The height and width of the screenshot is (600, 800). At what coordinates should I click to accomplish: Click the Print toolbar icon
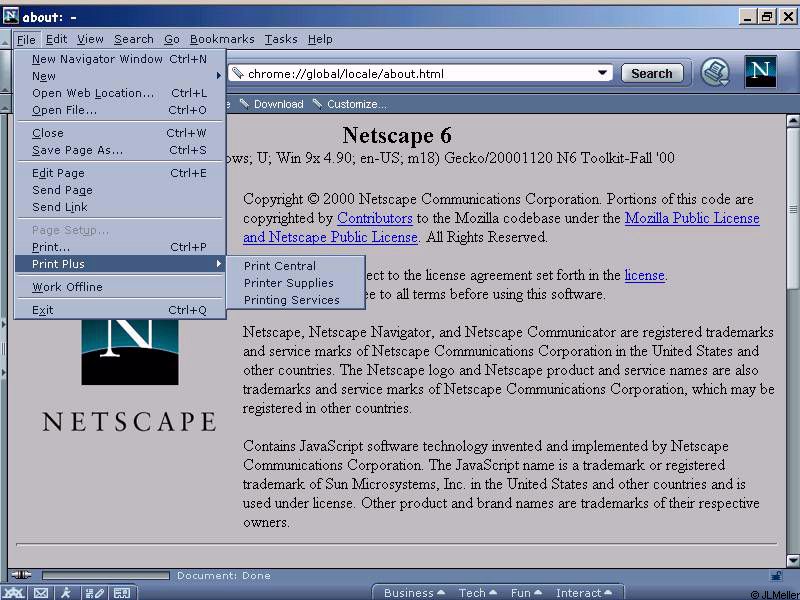point(715,72)
